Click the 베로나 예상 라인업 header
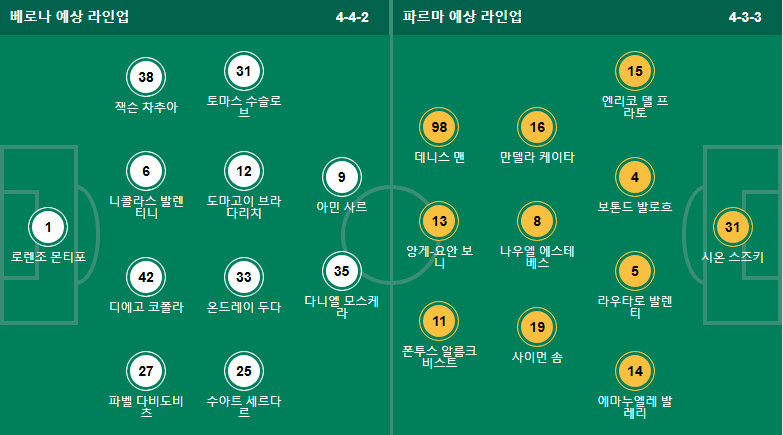This screenshot has width=783, height=435. coord(69,16)
